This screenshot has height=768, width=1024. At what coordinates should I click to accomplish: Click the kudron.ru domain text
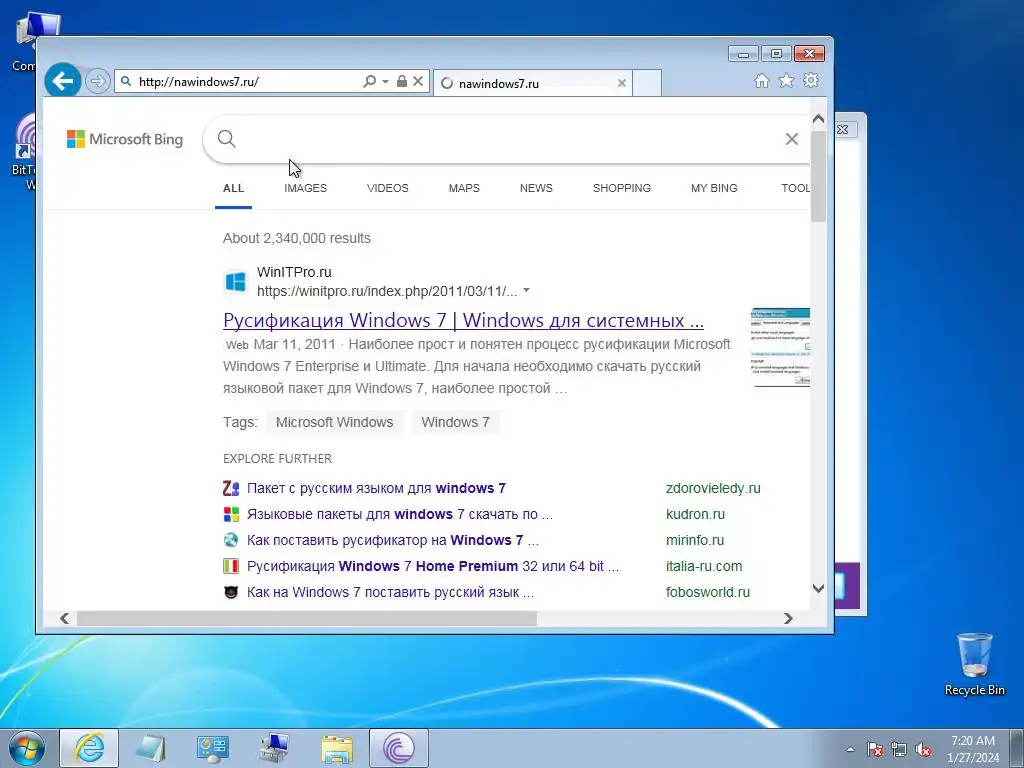point(696,514)
